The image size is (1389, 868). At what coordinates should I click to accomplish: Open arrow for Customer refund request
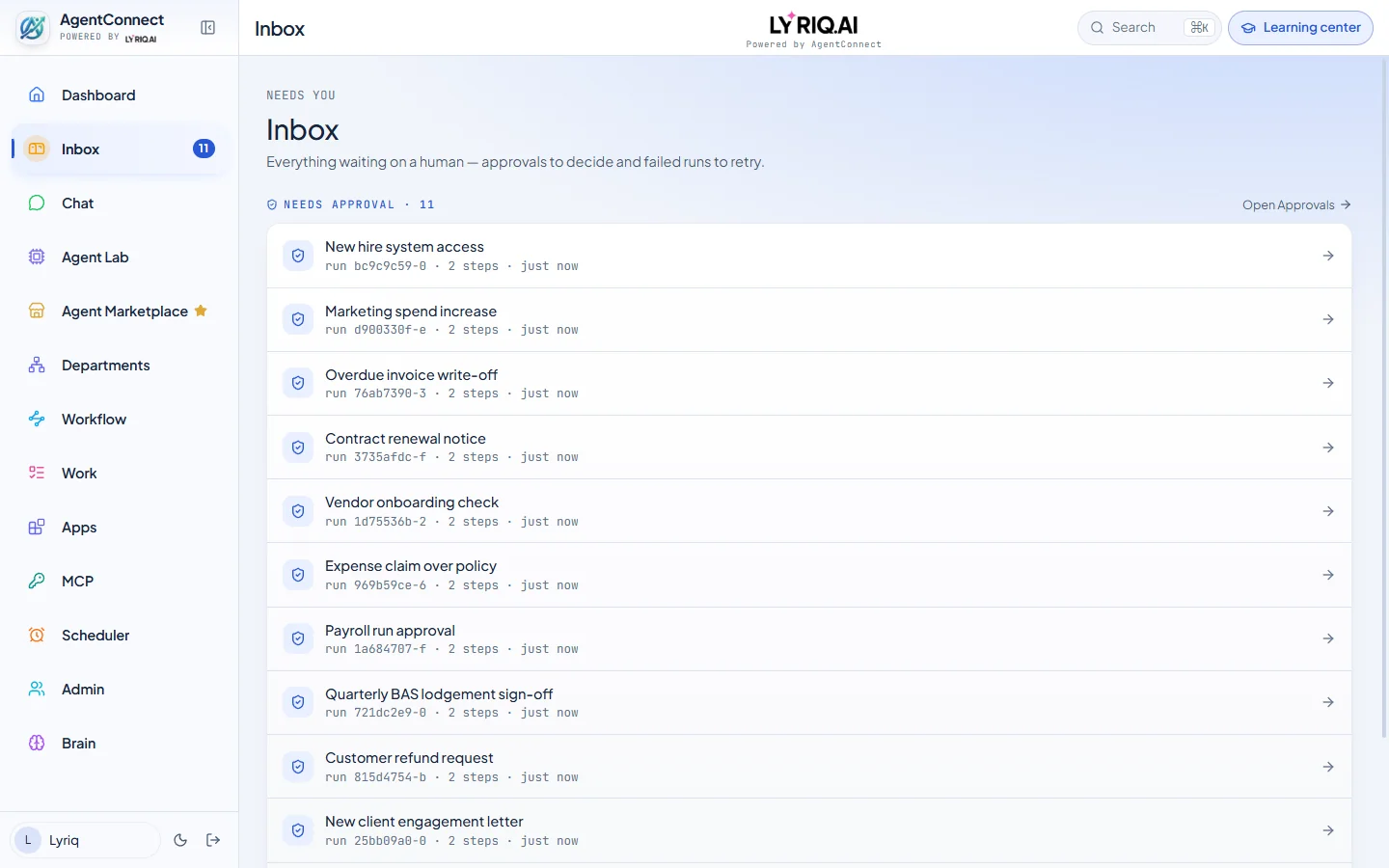[x=1328, y=767]
